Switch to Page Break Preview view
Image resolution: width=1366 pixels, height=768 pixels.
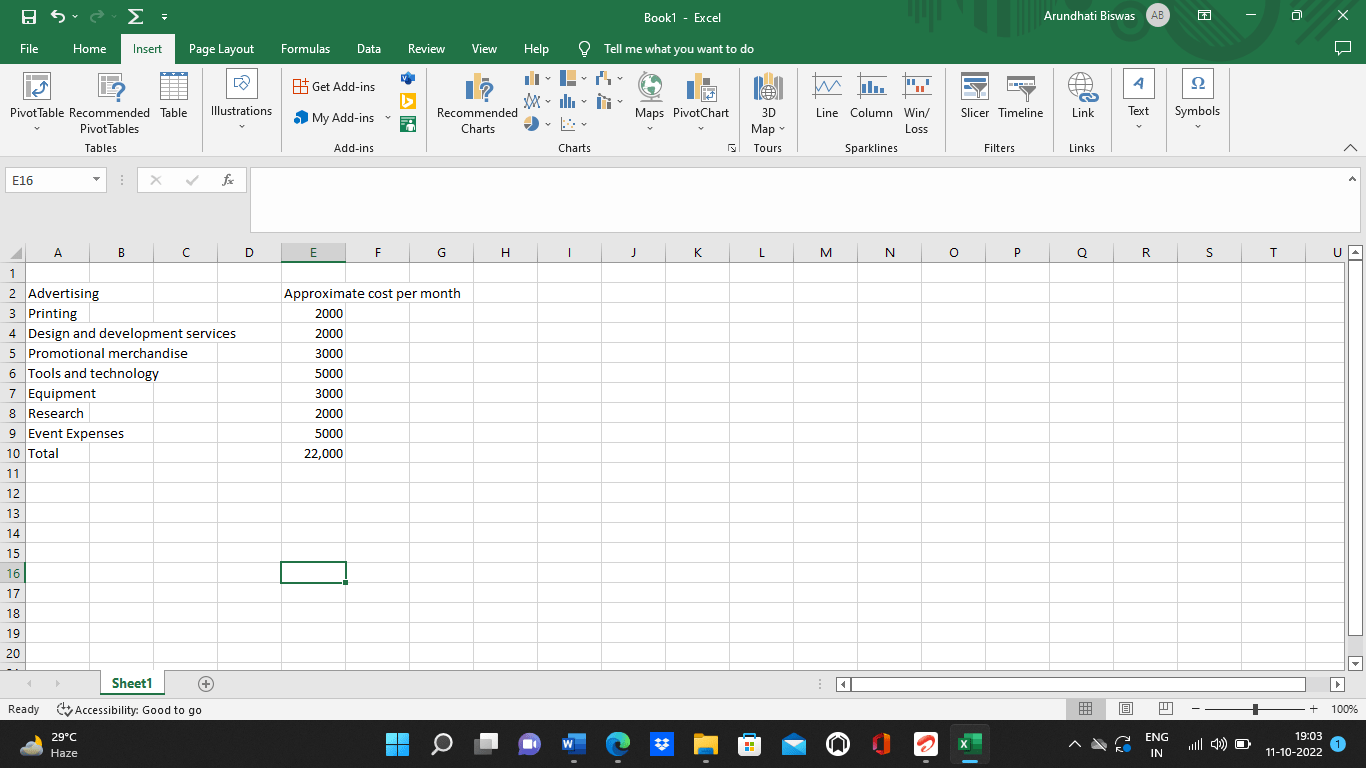click(x=1164, y=709)
